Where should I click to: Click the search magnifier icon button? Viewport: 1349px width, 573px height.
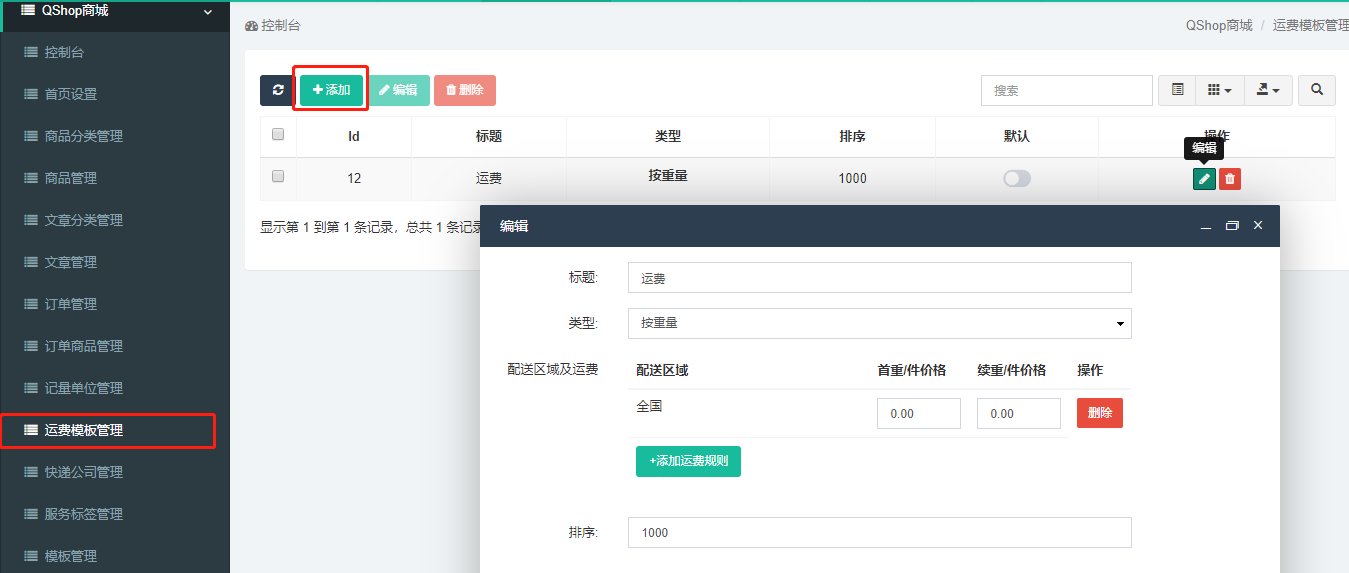1317,90
